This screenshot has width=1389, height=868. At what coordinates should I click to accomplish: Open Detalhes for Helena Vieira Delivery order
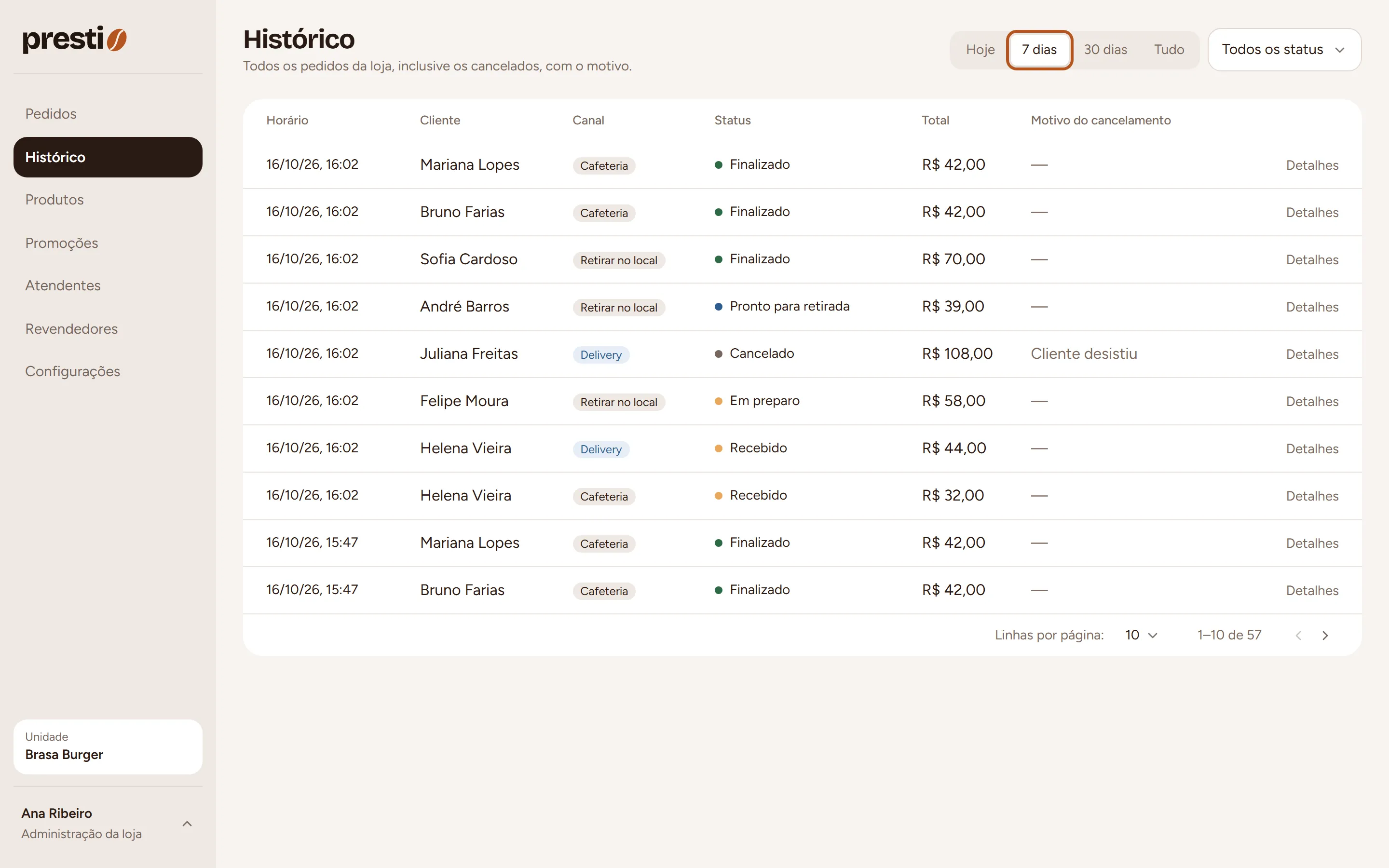pos(1311,448)
